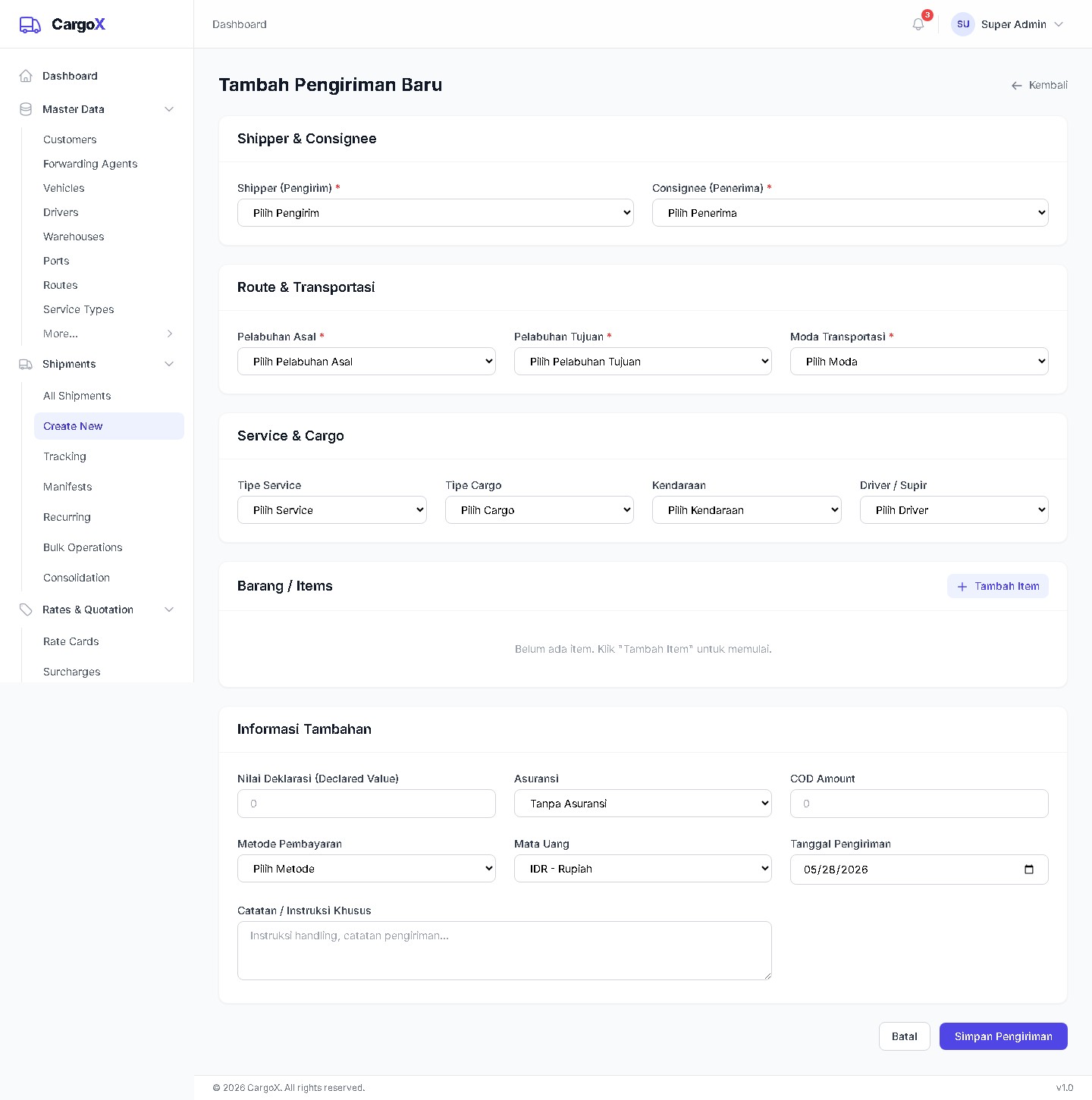Screen dimensions: 1092x1100
Task: Open the notifications bell icon
Action: [x=918, y=24]
